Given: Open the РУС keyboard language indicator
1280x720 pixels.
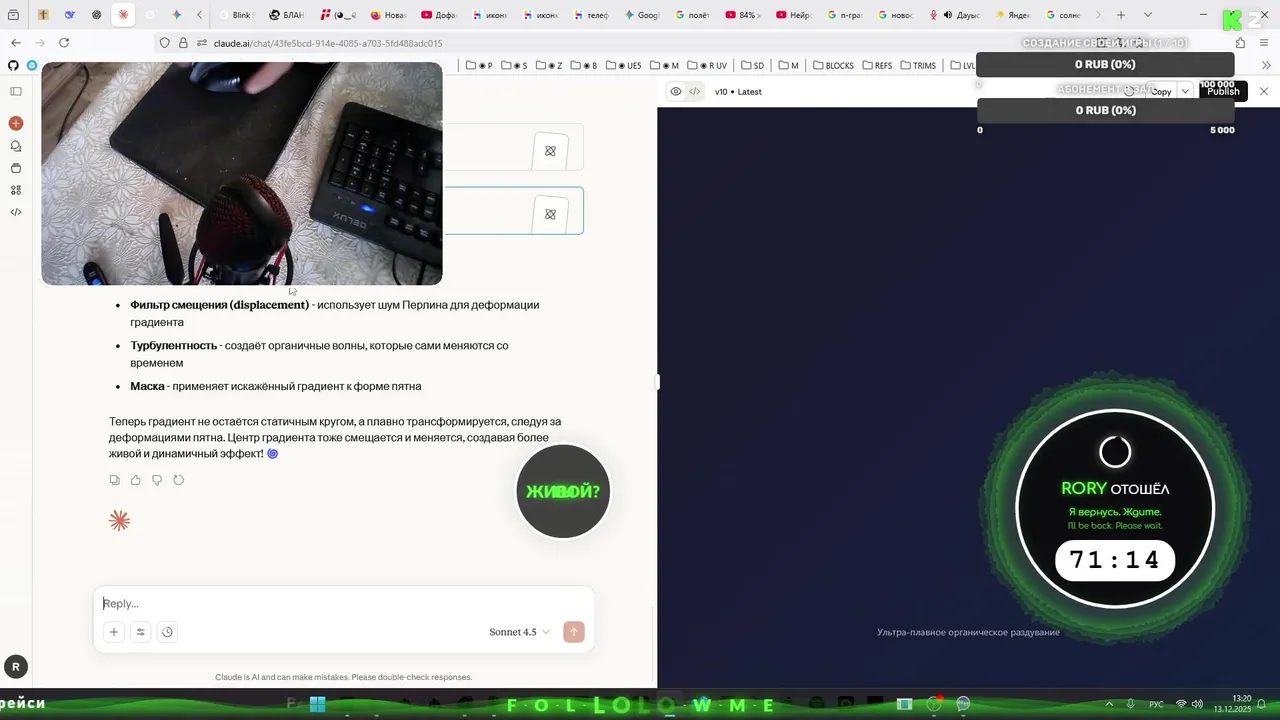Looking at the screenshot, I should (1156, 704).
